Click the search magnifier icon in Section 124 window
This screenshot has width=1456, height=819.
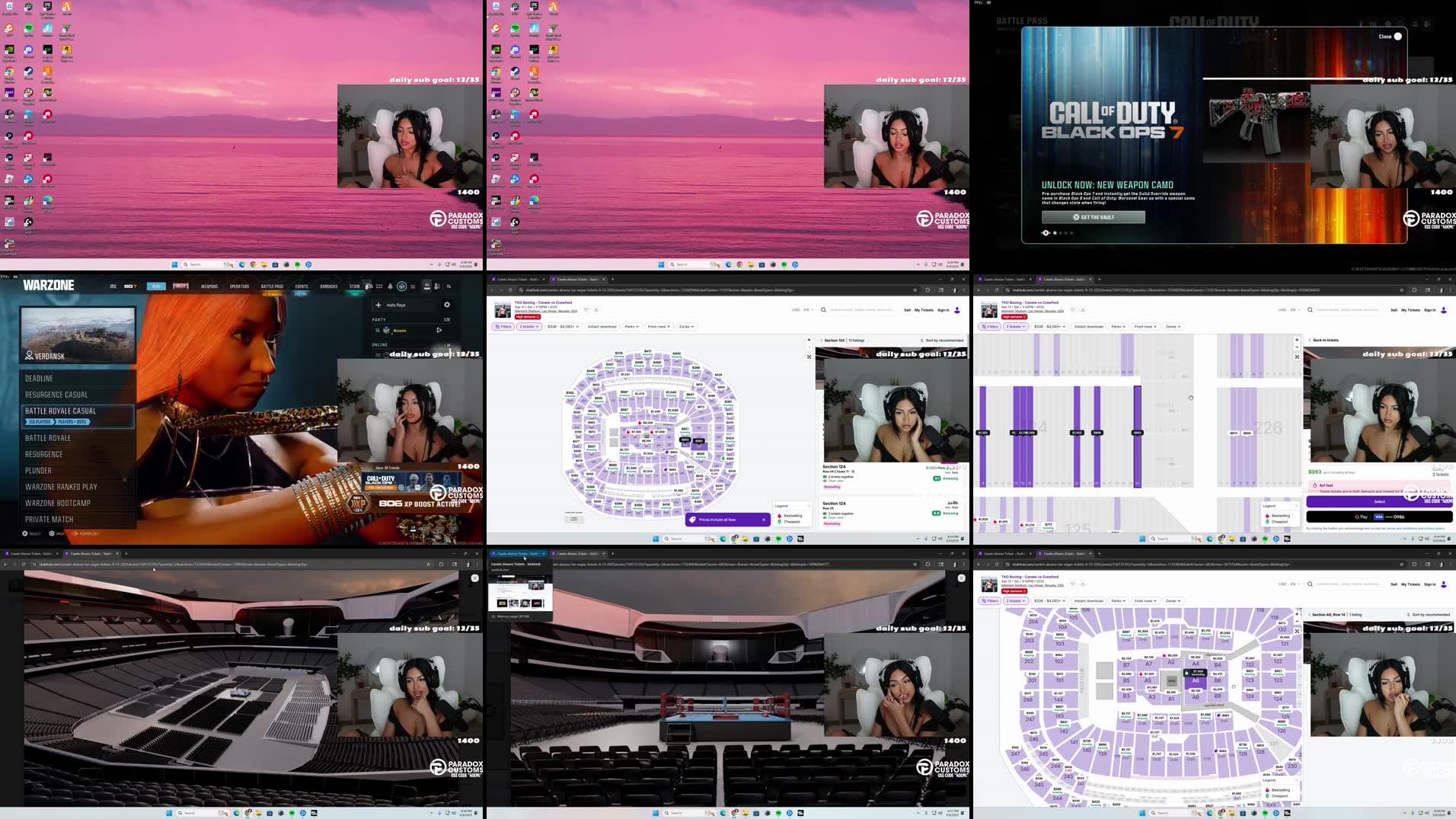point(823,310)
